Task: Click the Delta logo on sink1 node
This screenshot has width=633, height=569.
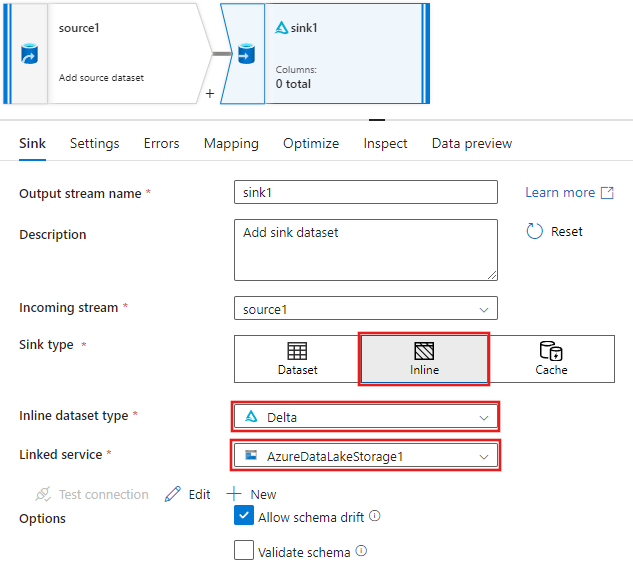Action: click(281, 28)
